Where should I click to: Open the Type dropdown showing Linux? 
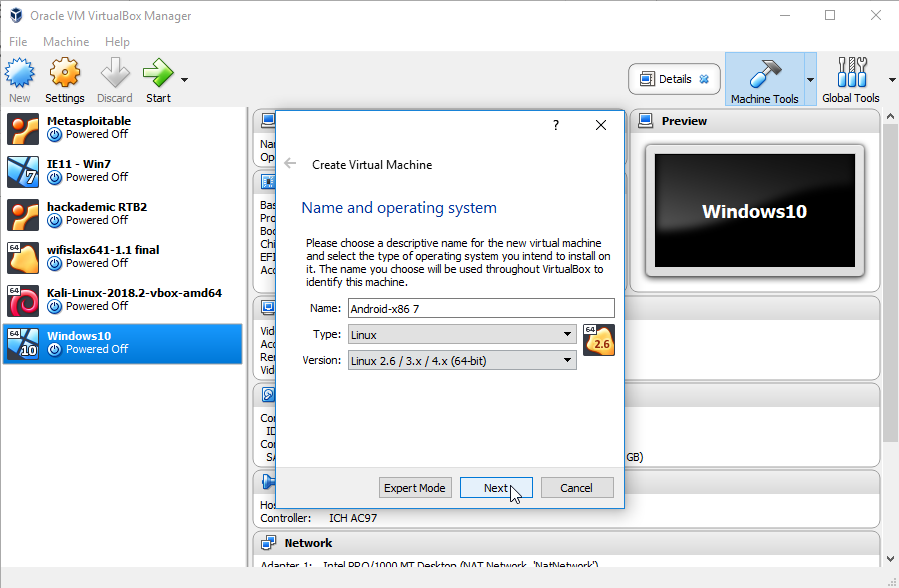pyautogui.click(x=461, y=334)
